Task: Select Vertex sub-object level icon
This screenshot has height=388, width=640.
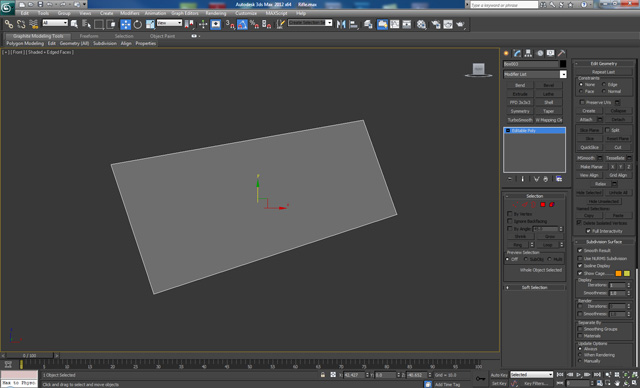Action: point(516,204)
